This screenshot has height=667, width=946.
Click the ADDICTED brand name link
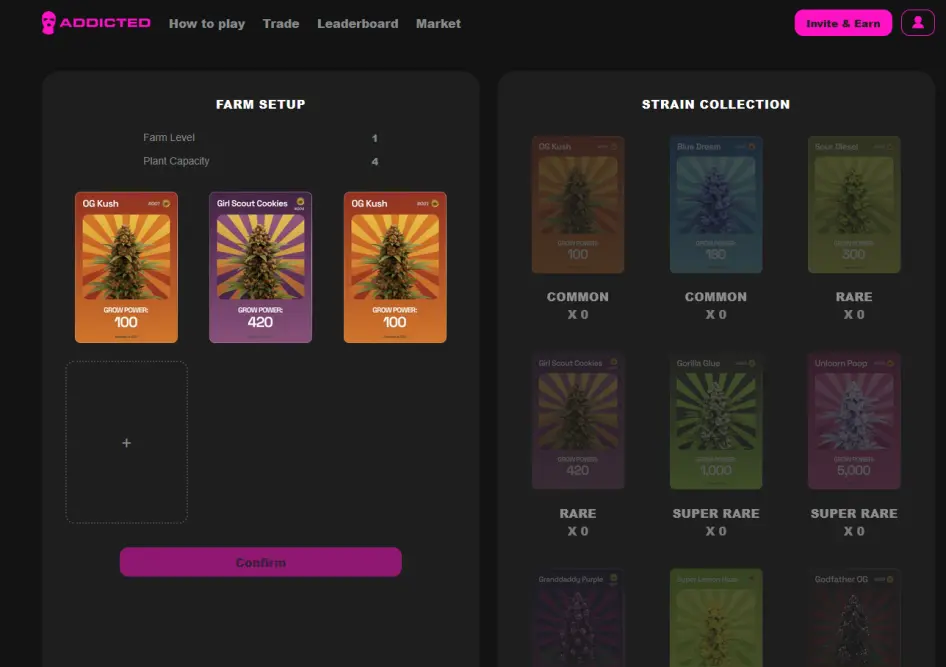(x=105, y=23)
